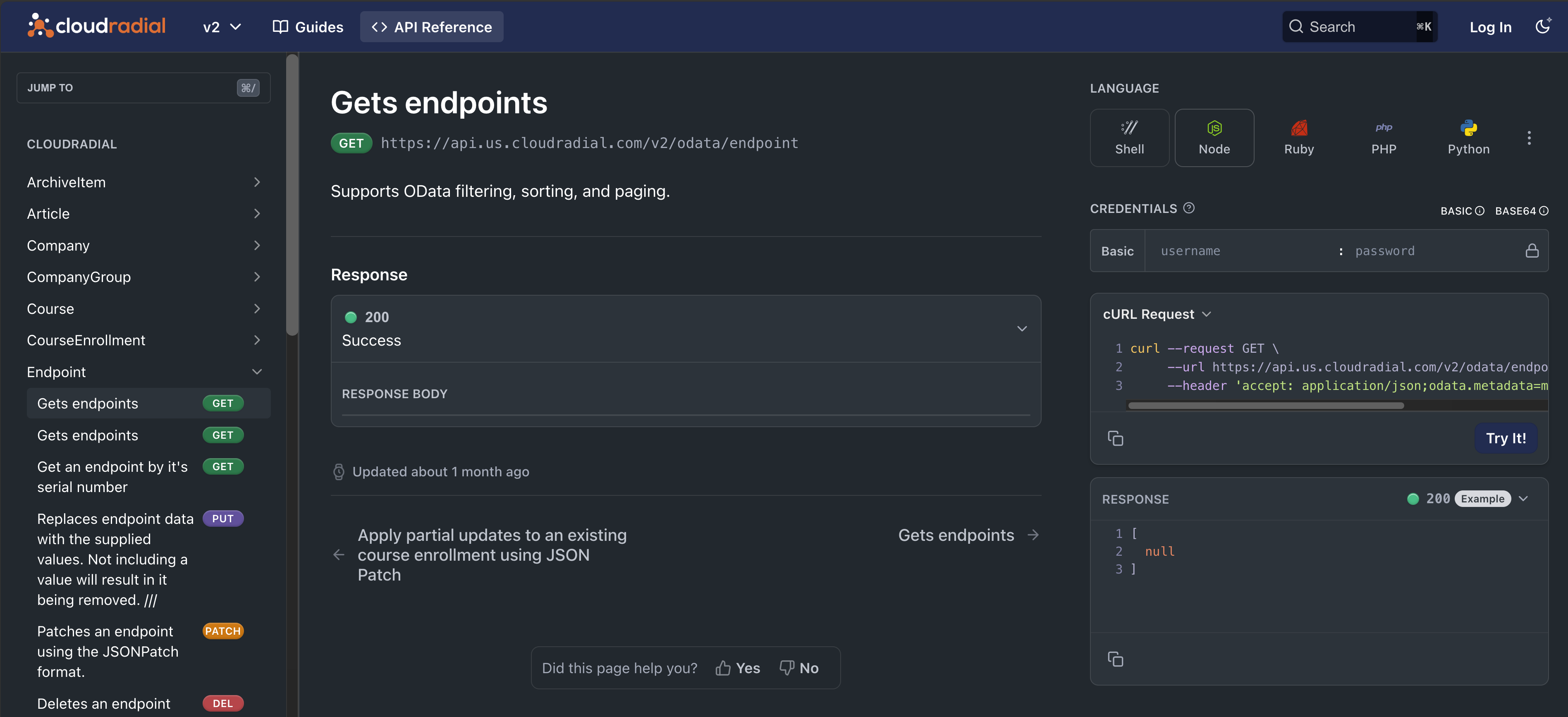
Task: Open the additional languages menu
Action: [x=1529, y=138]
